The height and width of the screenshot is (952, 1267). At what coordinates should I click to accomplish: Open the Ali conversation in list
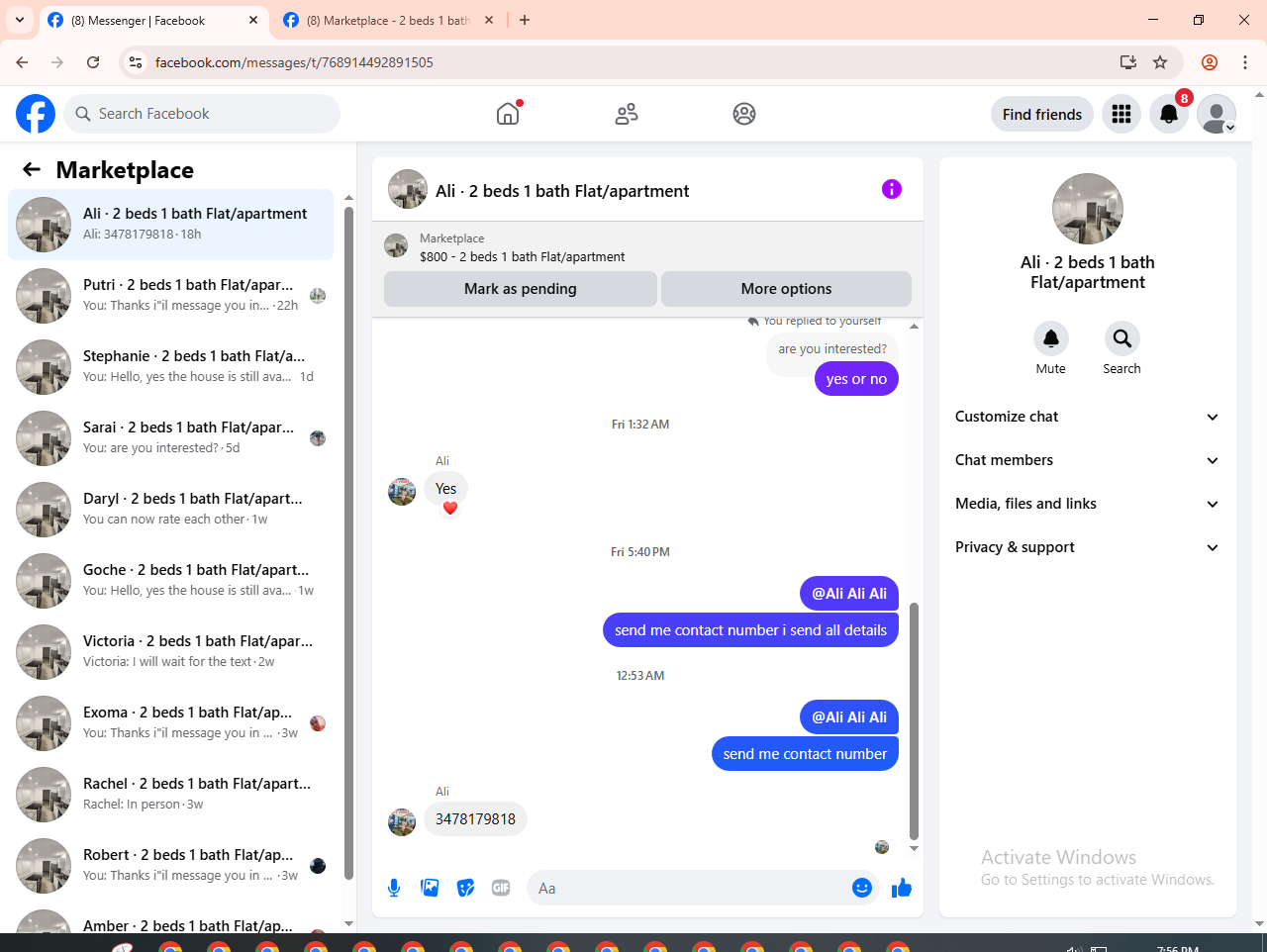coord(171,225)
